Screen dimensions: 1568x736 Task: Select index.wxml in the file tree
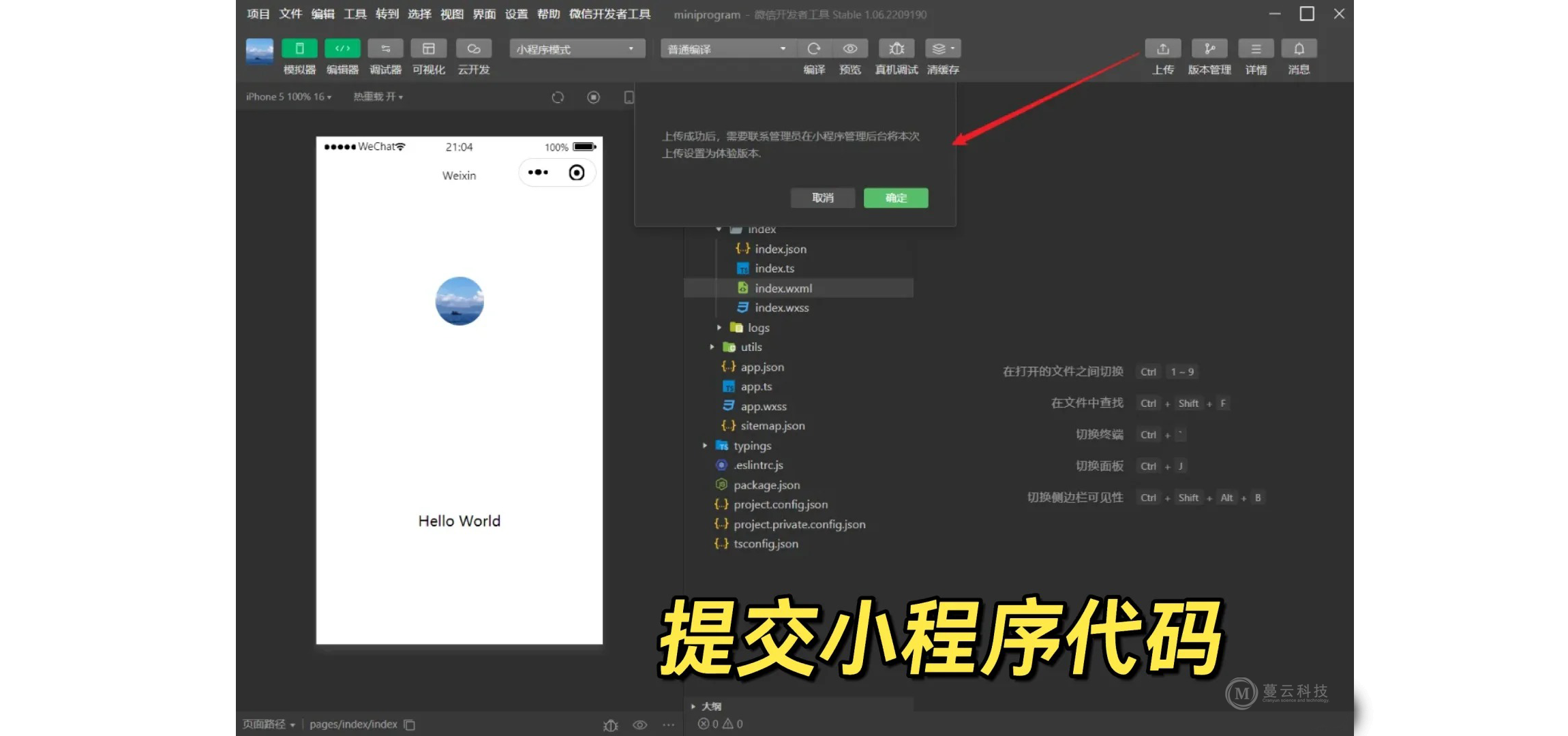(x=798, y=288)
